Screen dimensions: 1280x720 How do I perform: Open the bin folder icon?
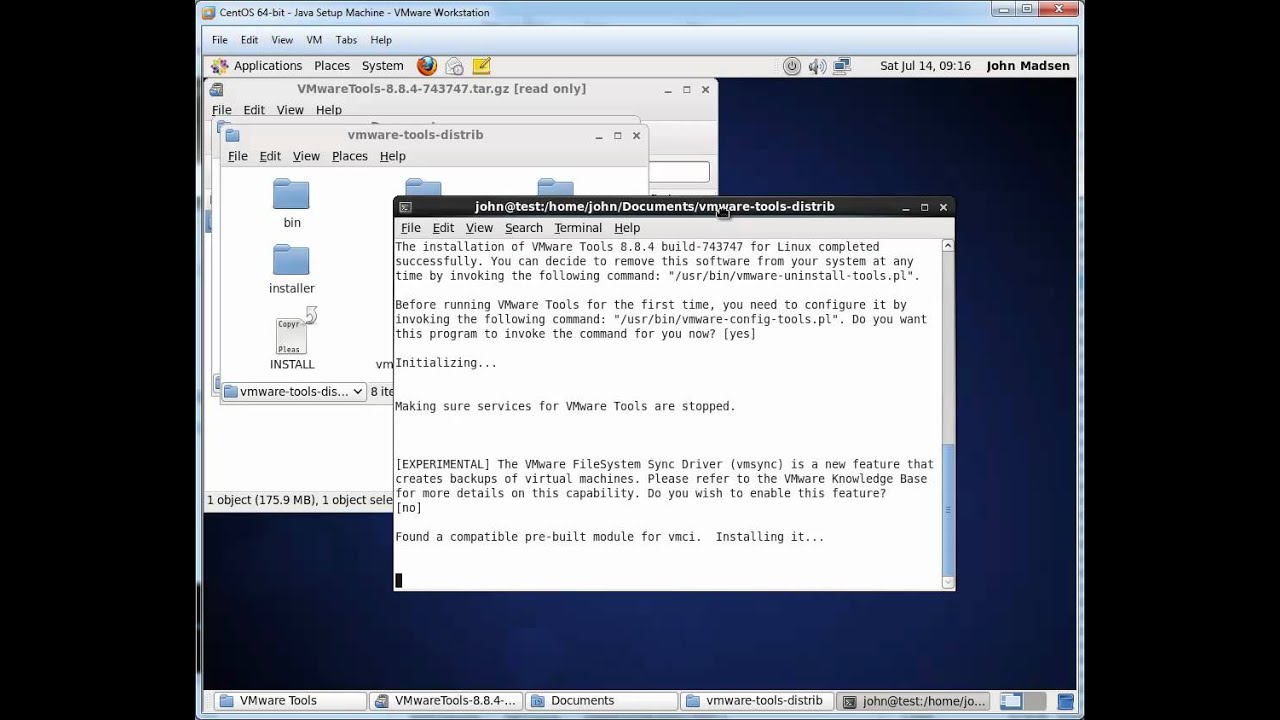tap(291, 194)
